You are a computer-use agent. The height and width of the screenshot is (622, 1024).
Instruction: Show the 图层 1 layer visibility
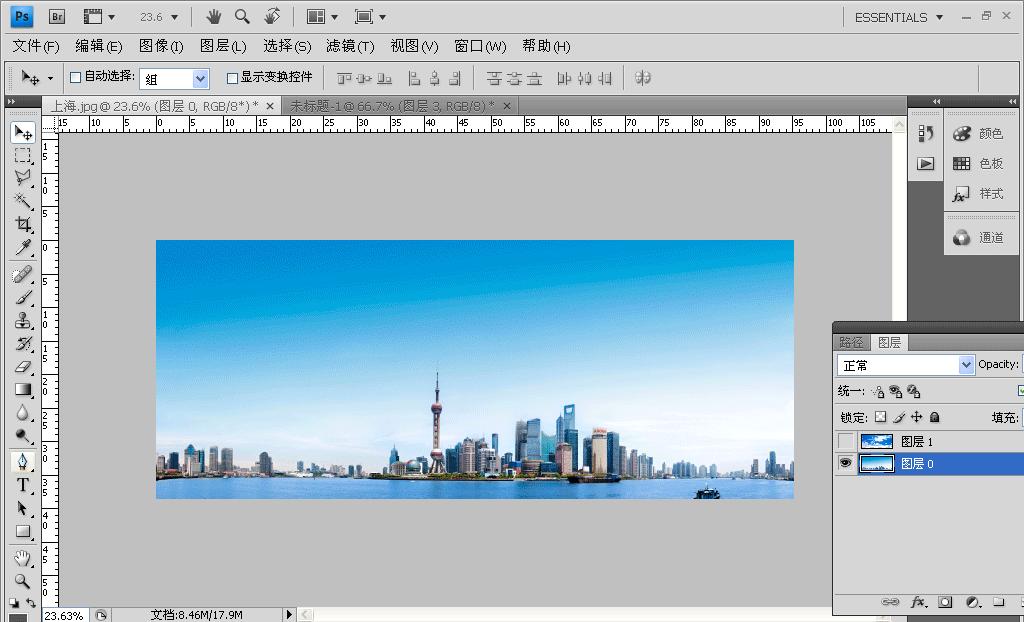pyautogui.click(x=845, y=440)
